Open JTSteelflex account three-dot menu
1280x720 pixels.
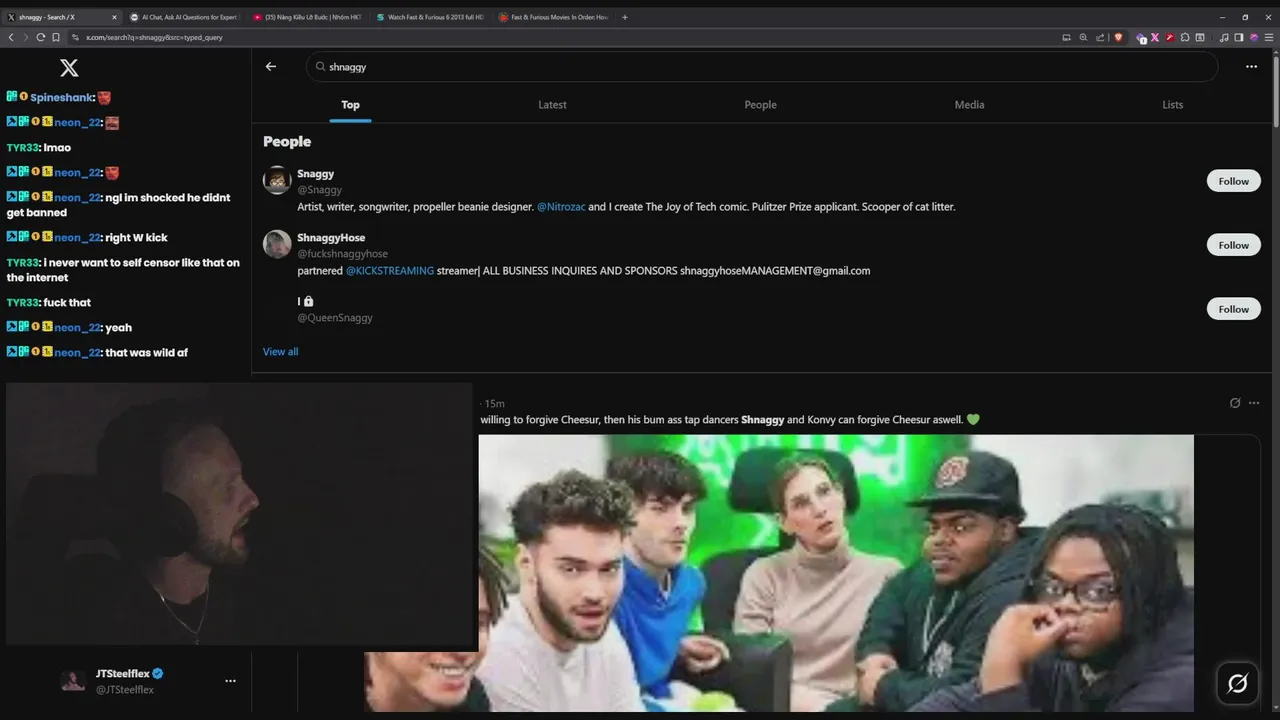[230, 681]
